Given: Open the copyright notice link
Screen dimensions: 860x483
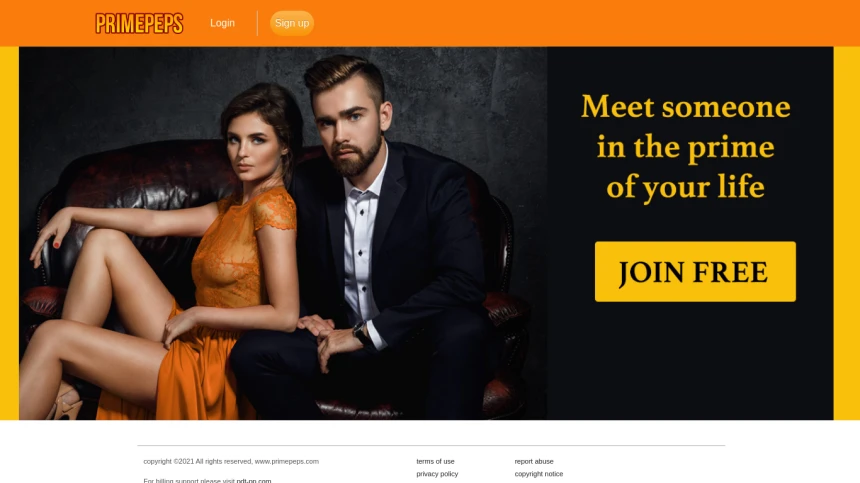Looking at the screenshot, I should click(539, 474).
